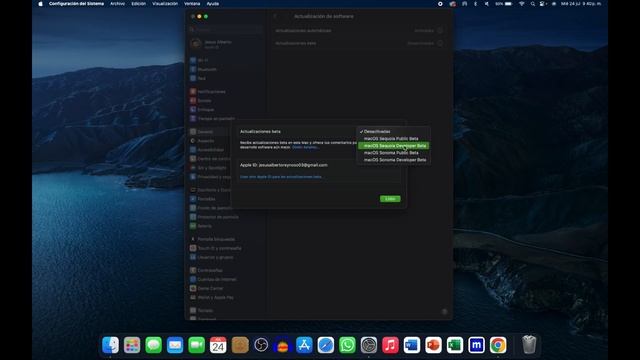Launch Safari from the Dock
This screenshot has width=640, height=360.
point(326,345)
